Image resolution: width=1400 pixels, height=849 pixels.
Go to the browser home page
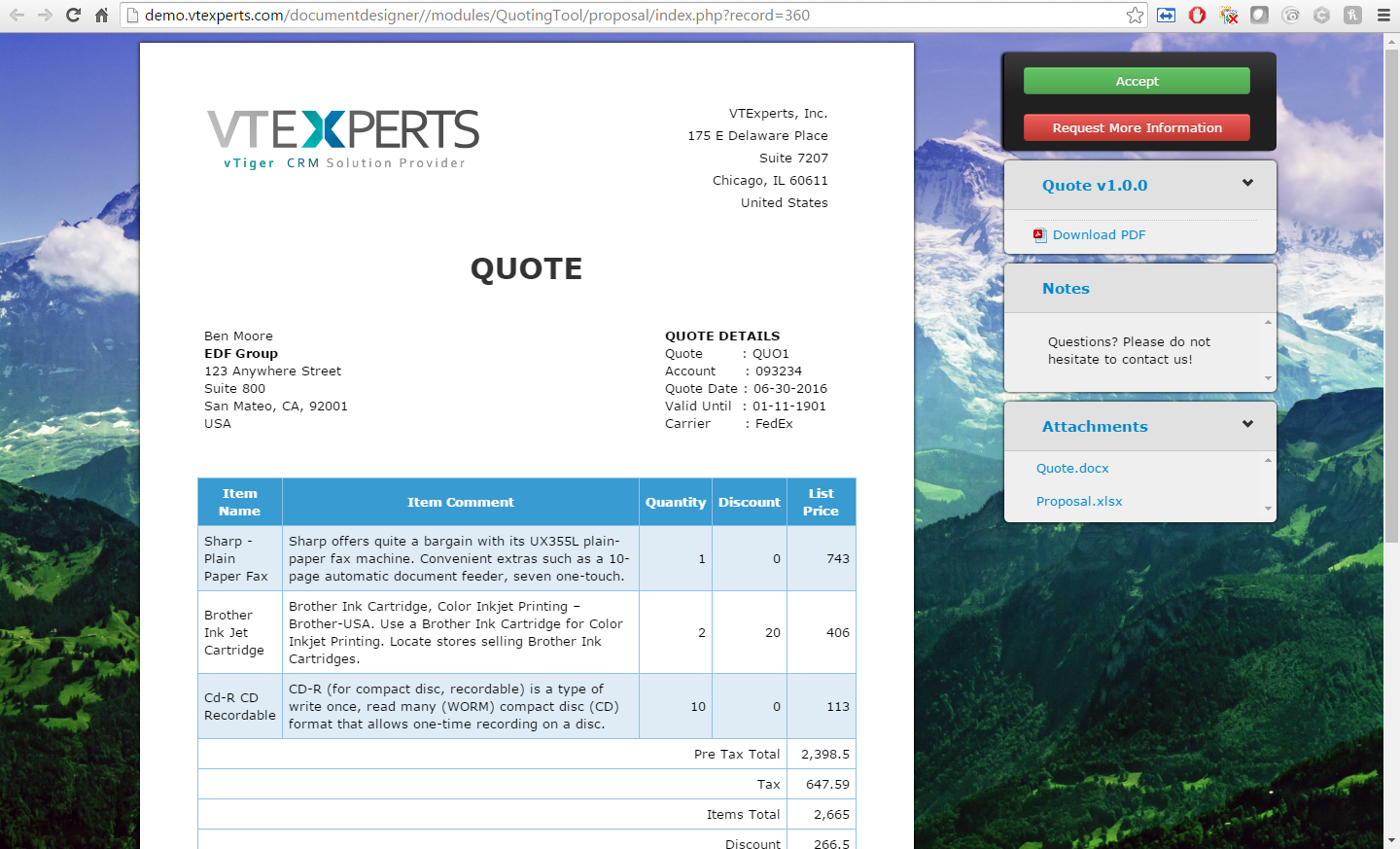pyautogui.click(x=101, y=15)
